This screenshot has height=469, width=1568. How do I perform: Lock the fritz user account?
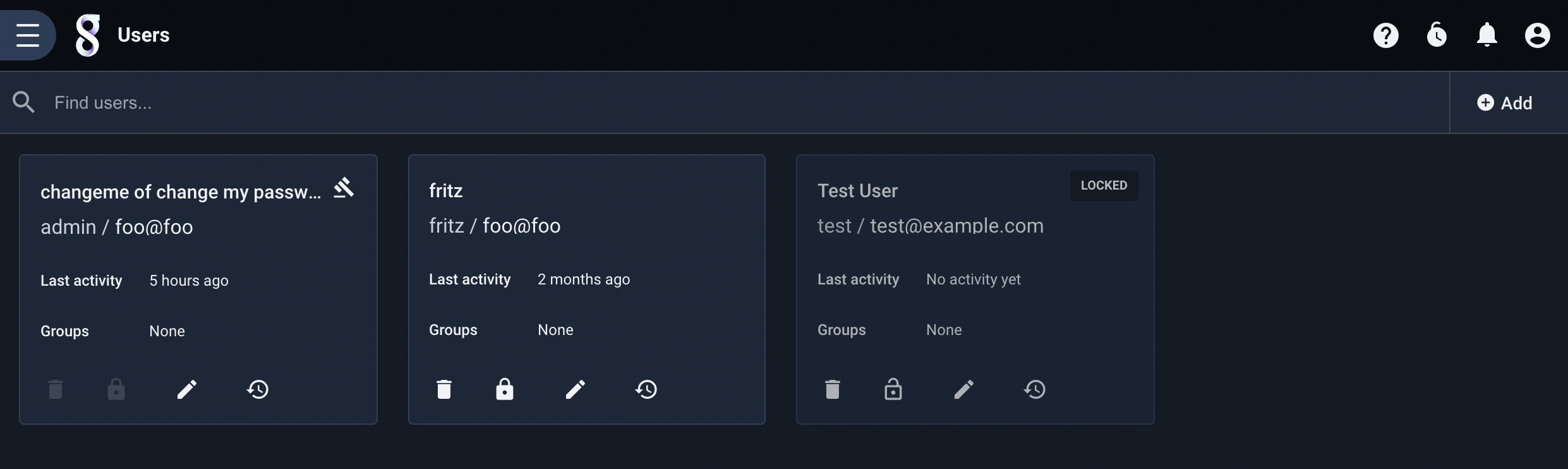tap(505, 389)
